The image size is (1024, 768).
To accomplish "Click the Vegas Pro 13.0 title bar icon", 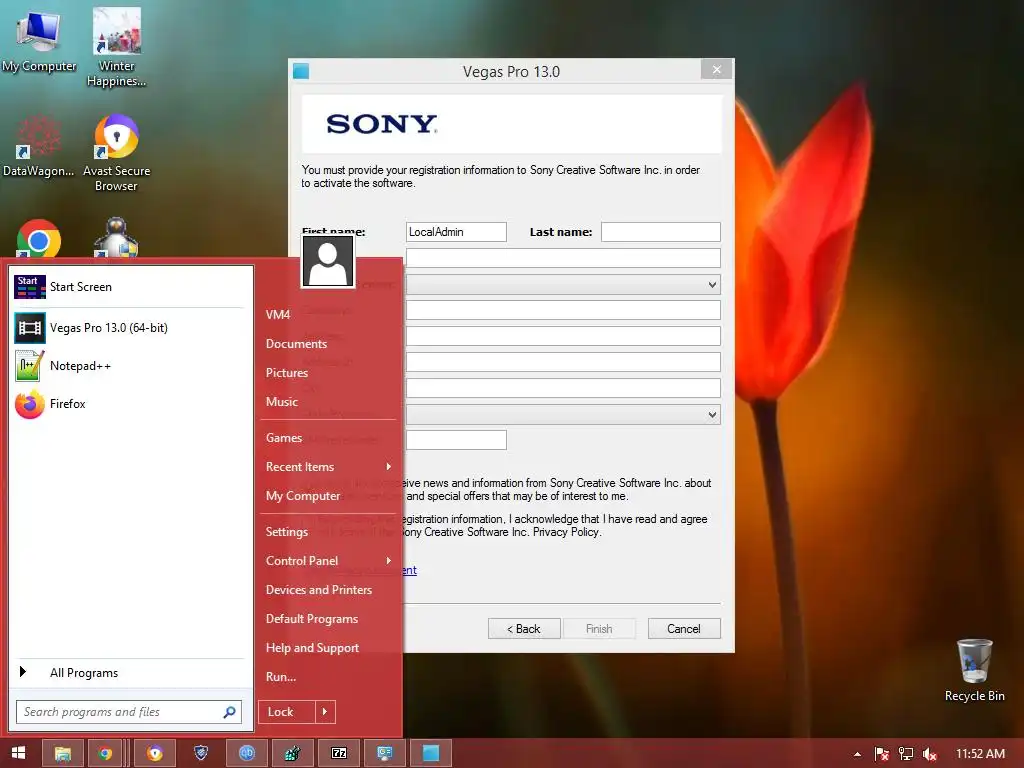I will (301, 71).
